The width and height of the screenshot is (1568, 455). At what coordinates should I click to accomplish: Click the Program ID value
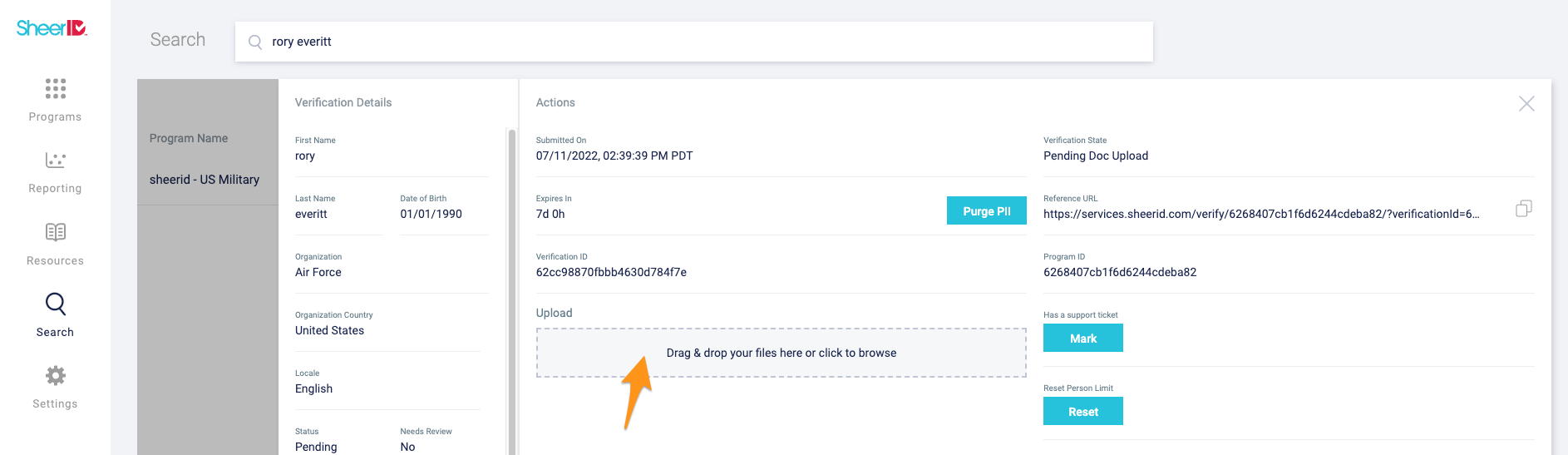(x=1119, y=273)
